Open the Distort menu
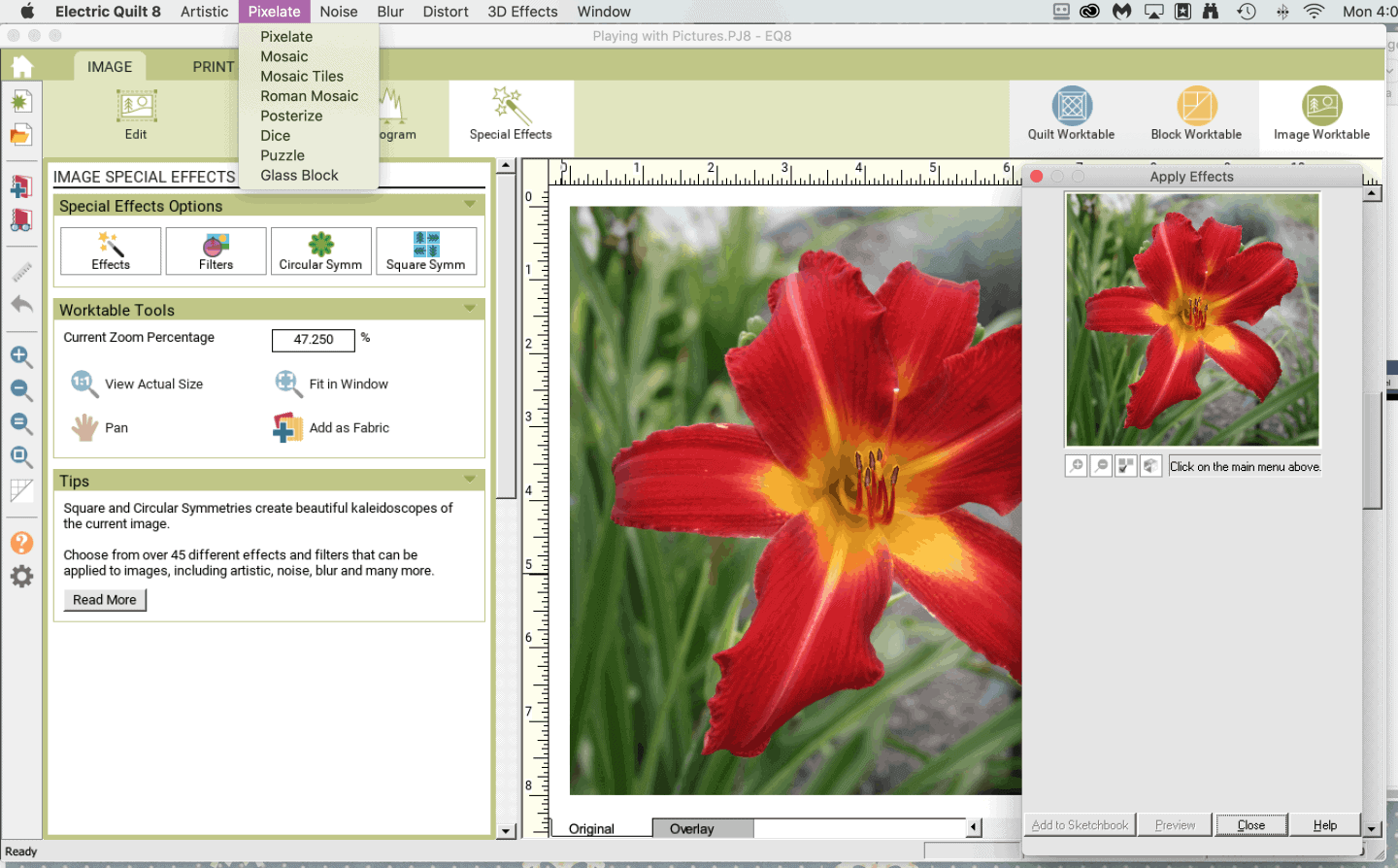Screen dimensions: 1398x868 [x=446, y=12]
